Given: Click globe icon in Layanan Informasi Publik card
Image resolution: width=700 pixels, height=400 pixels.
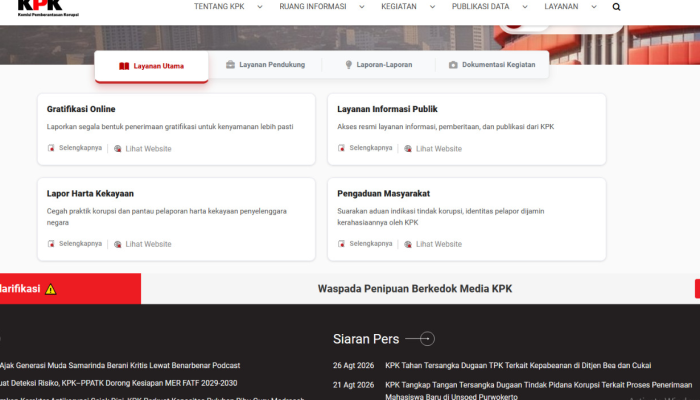Looking at the screenshot, I should 408,149.
